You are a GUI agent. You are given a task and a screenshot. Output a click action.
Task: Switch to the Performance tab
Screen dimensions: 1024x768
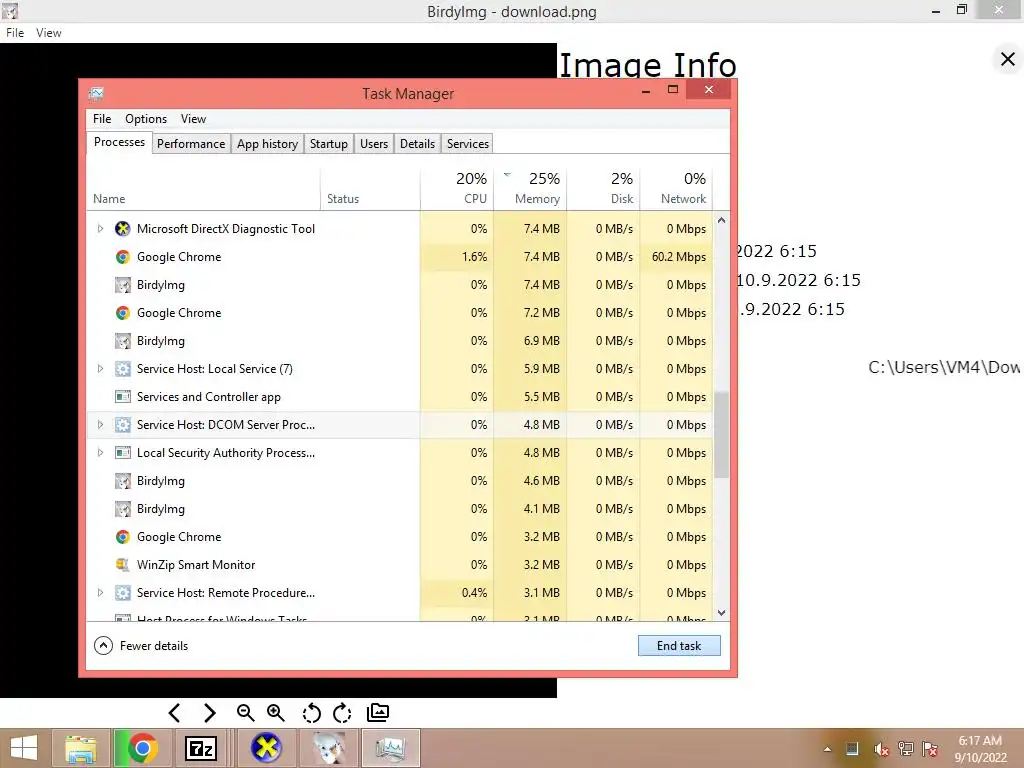pos(191,144)
